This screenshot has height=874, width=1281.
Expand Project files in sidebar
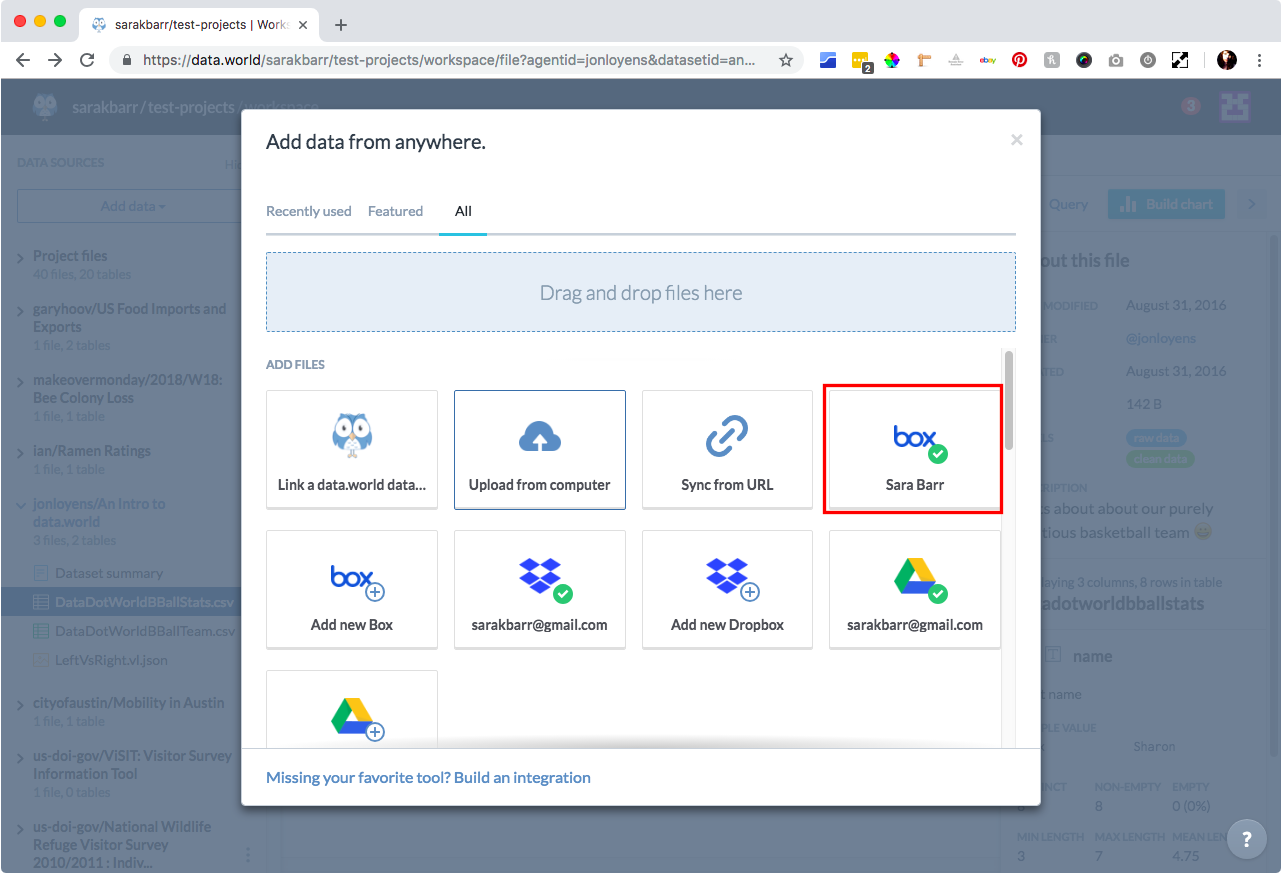(x=21, y=258)
